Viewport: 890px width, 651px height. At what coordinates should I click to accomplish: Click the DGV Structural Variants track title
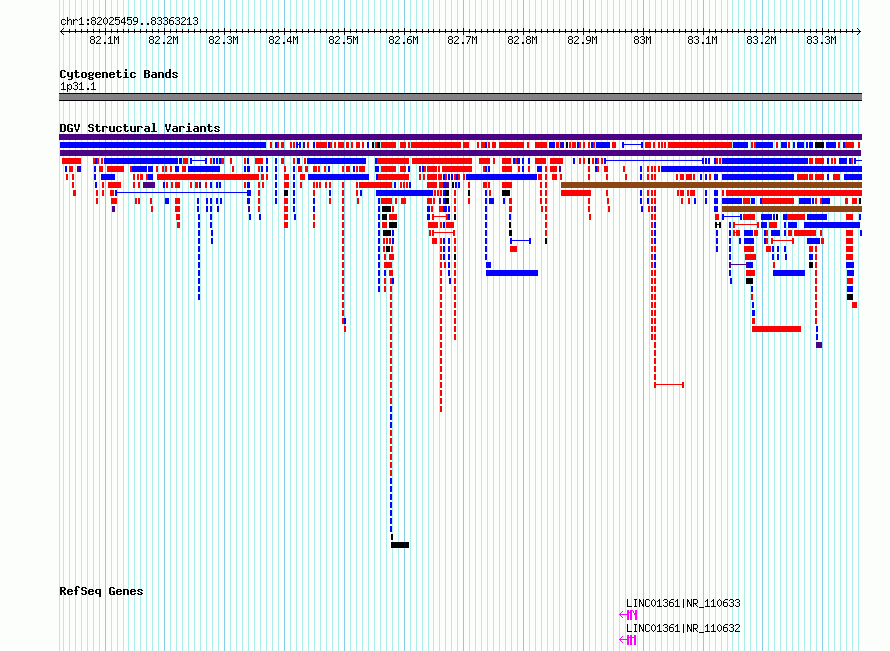coord(140,128)
